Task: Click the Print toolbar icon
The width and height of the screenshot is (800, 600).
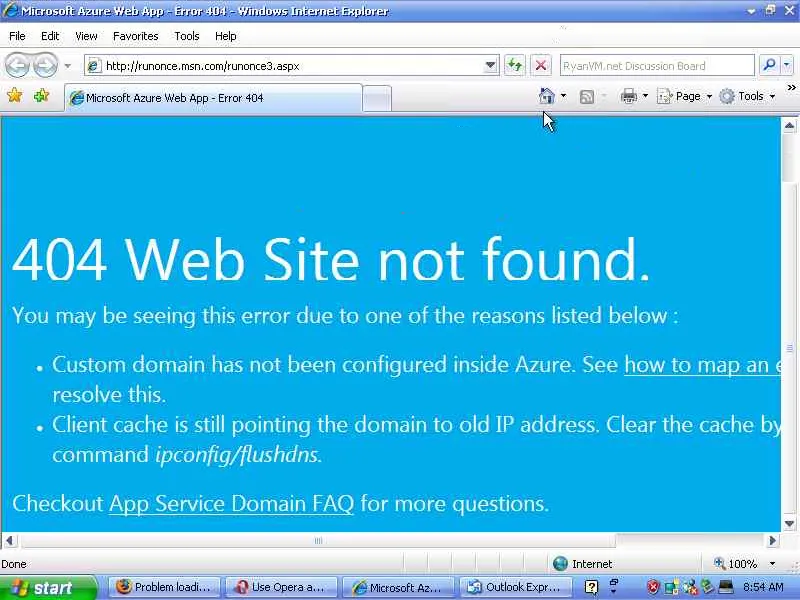Action: pos(629,96)
